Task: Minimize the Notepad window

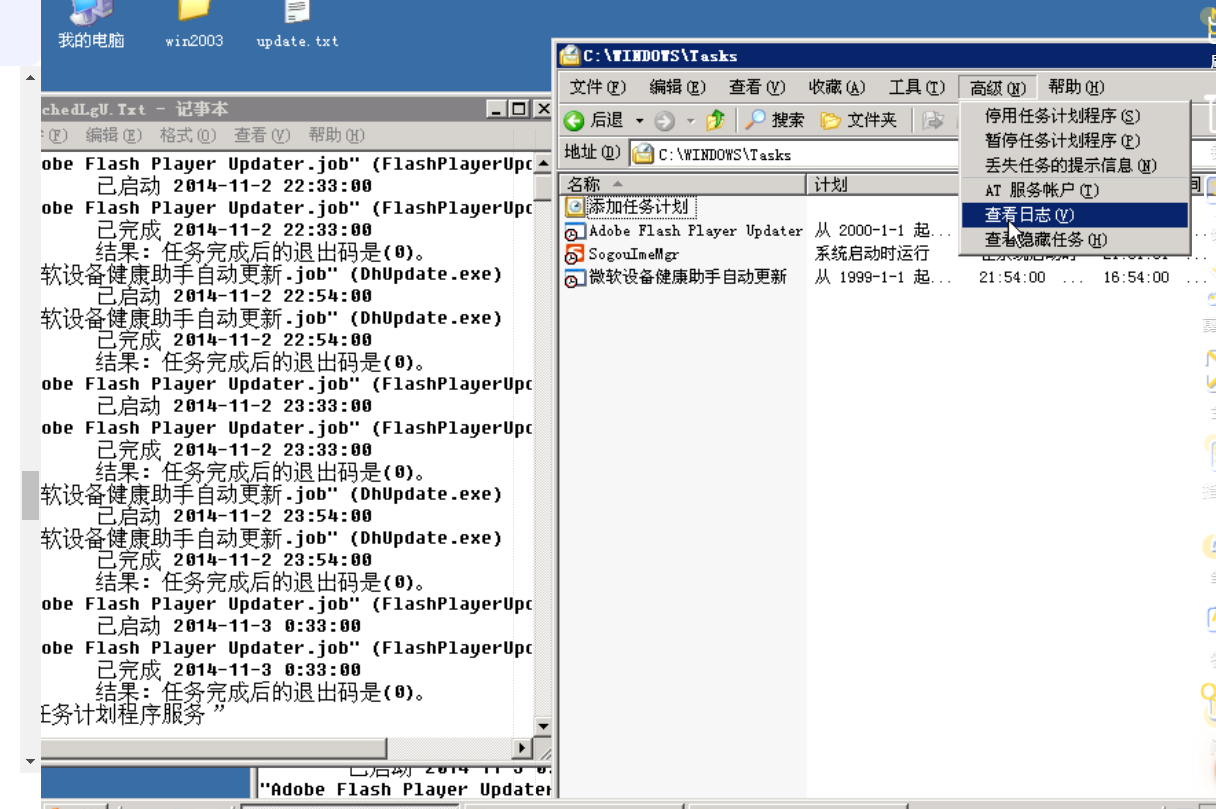Action: tap(497, 109)
